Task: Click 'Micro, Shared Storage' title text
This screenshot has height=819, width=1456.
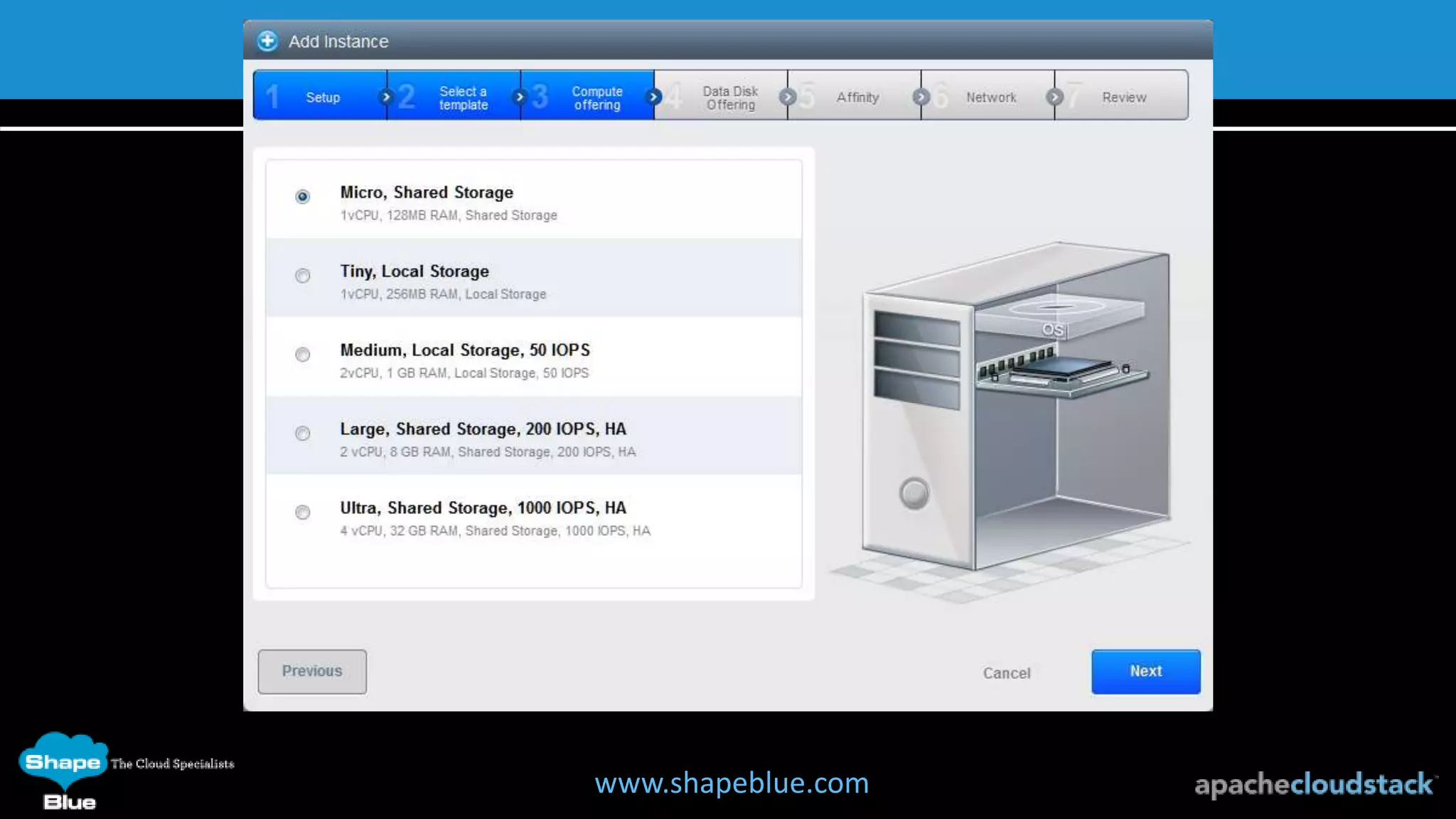Action: 427,193
